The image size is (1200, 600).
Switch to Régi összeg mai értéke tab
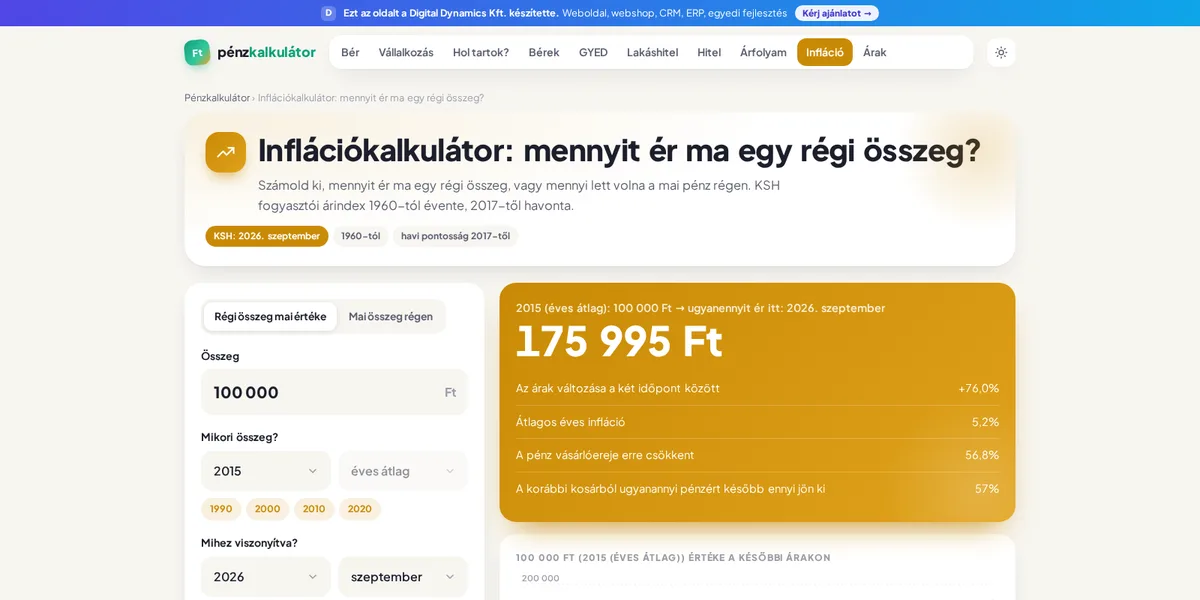(270, 317)
